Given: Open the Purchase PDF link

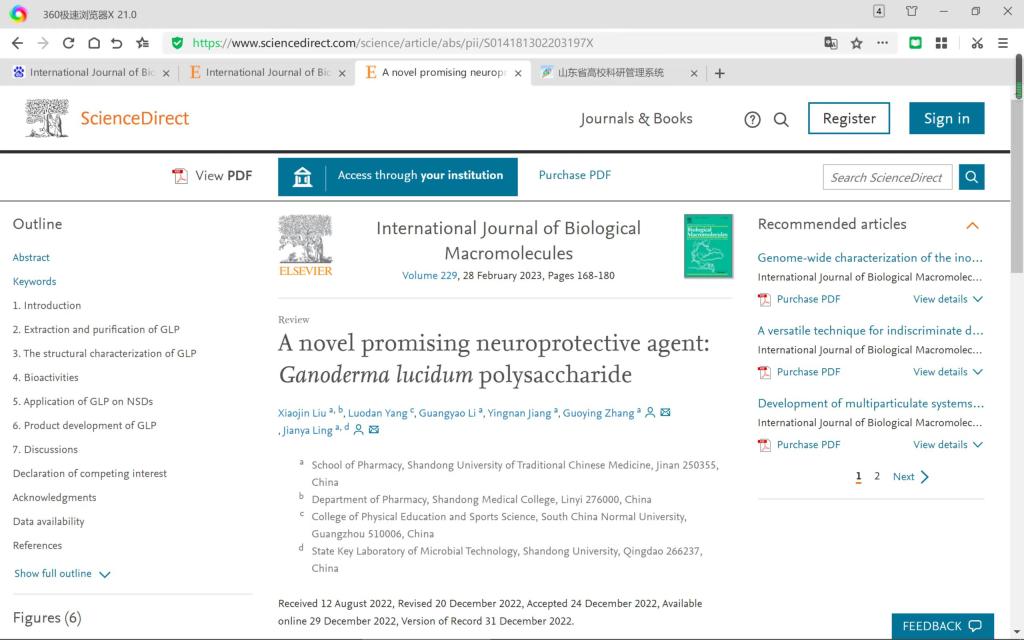Looking at the screenshot, I should (x=574, y=175).
